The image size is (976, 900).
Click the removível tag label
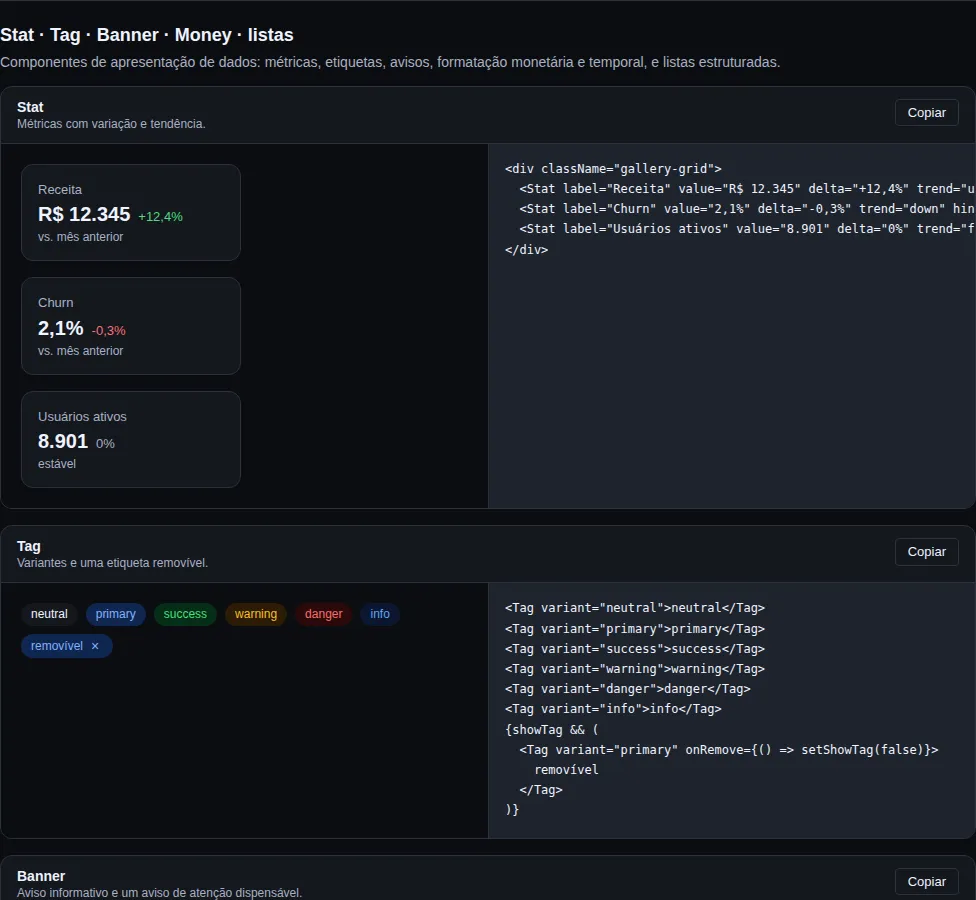(x=57, y=646)
